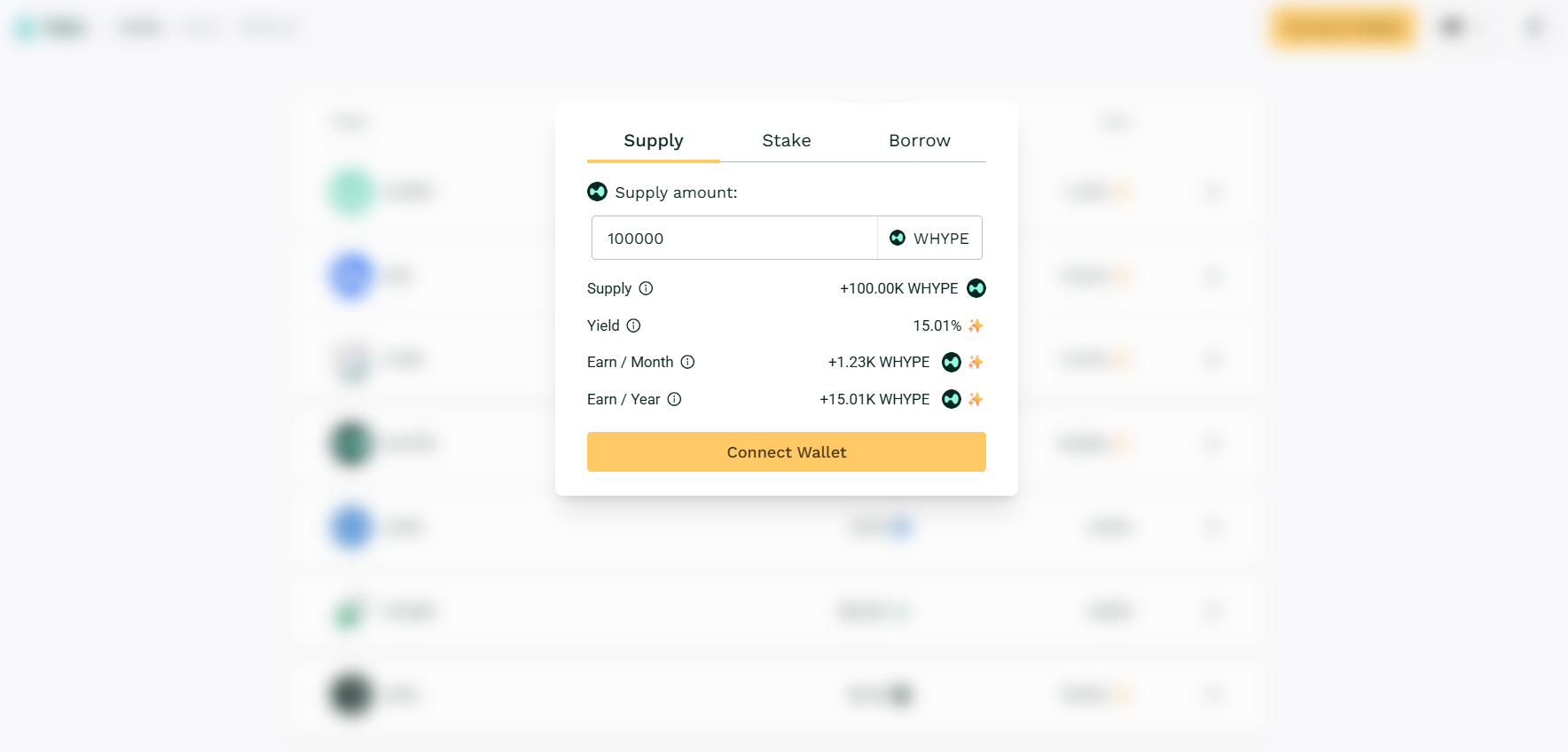
Task: Click the WHYPE icon after +100.00K WHYPE
Action: click(976, 288)
